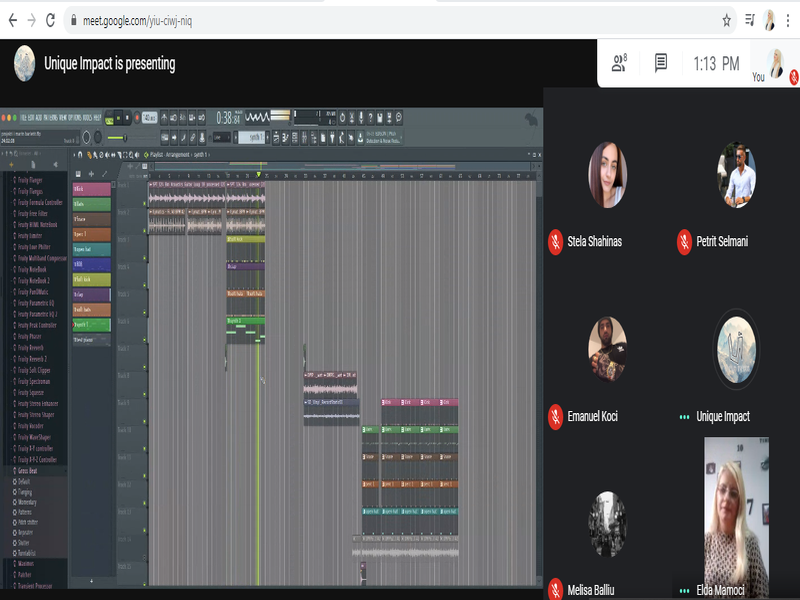Reload the page
800x600 pixels.
click(51, 20)
